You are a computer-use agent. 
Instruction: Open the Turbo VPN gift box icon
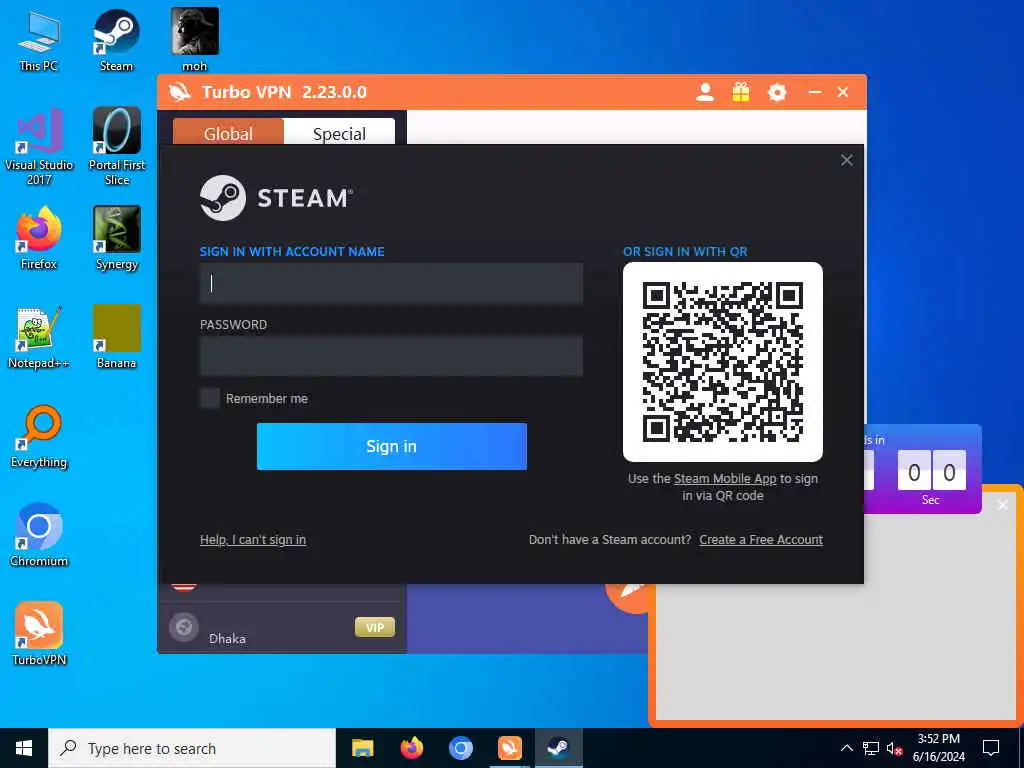pos(741,92)
